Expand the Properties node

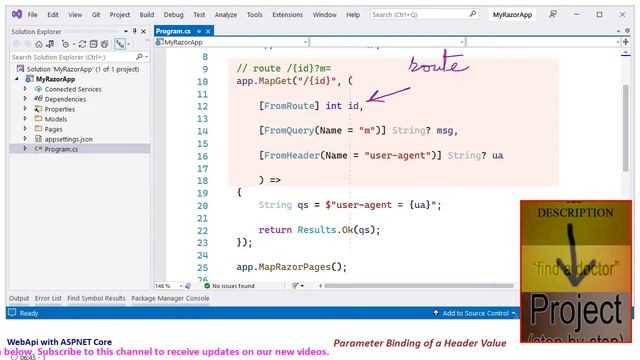25,109
